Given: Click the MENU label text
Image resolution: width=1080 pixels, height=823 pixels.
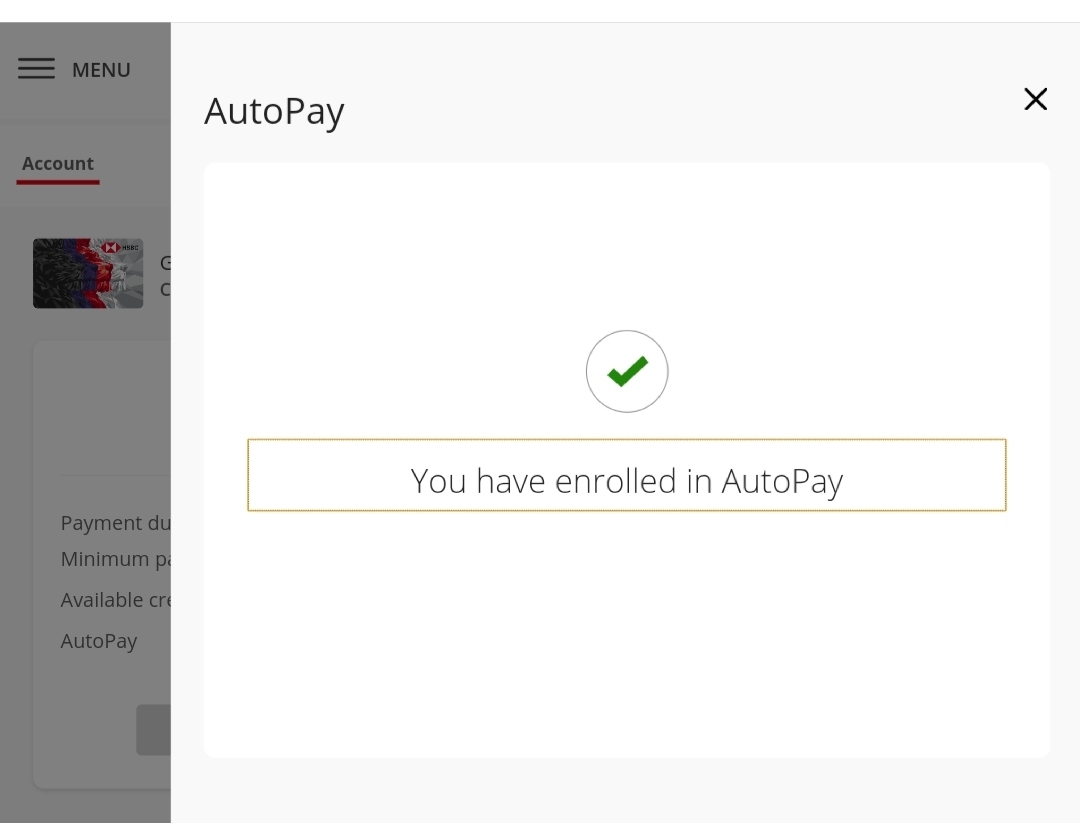Looking at the screenshot, I should (101, 70).
